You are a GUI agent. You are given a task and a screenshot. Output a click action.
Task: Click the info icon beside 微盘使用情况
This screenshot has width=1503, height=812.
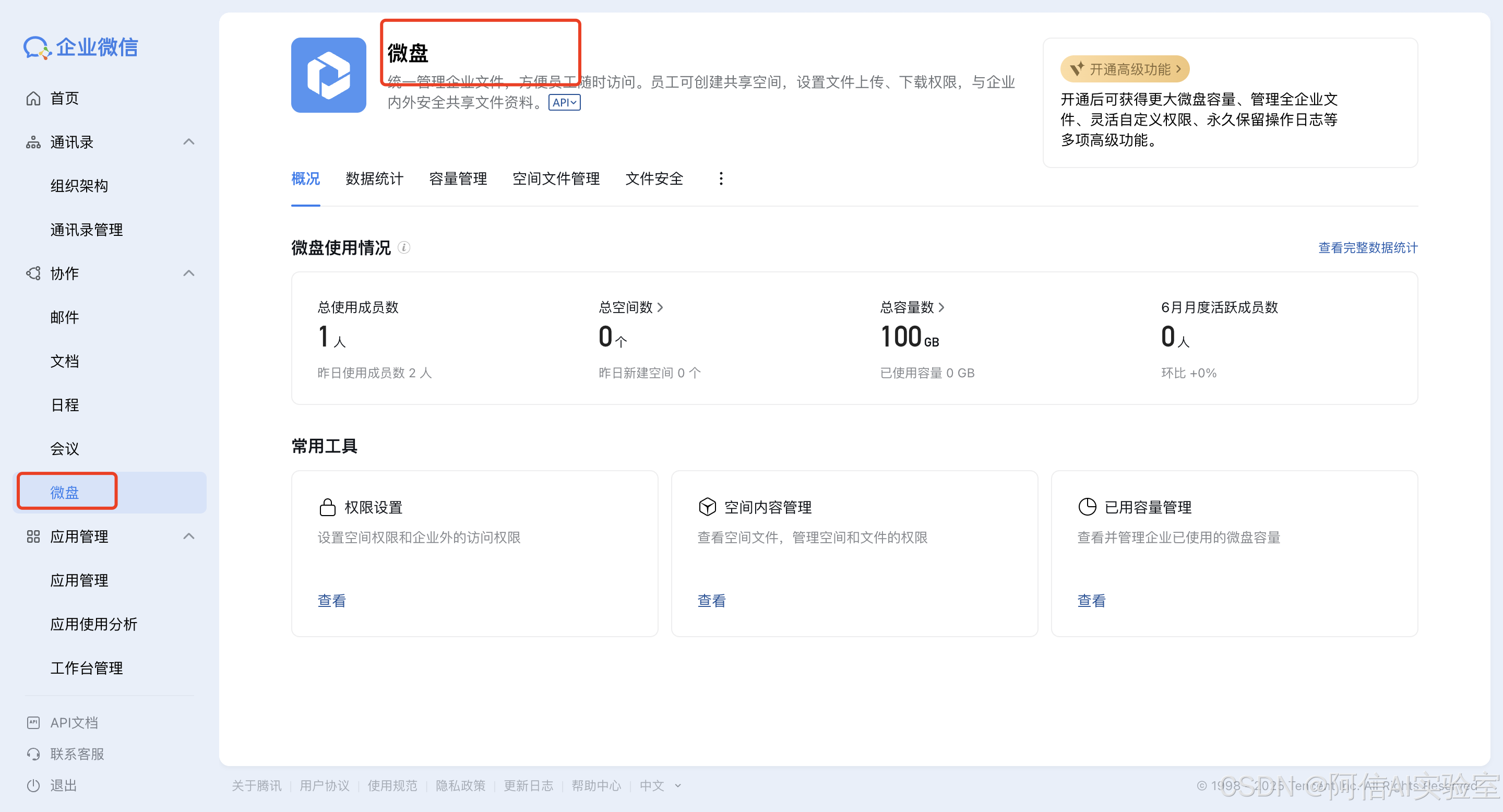point(404,248)
